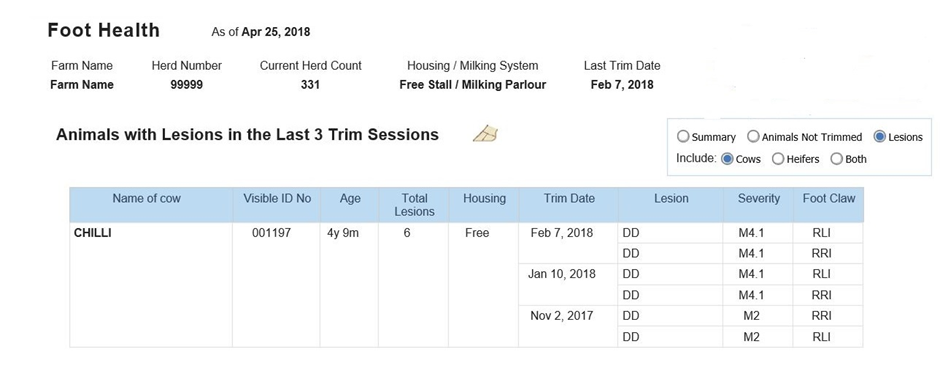Set include filter to Both
Viewport: 940px width, 366px height.
pyautogui.click(x=836, y=159)
